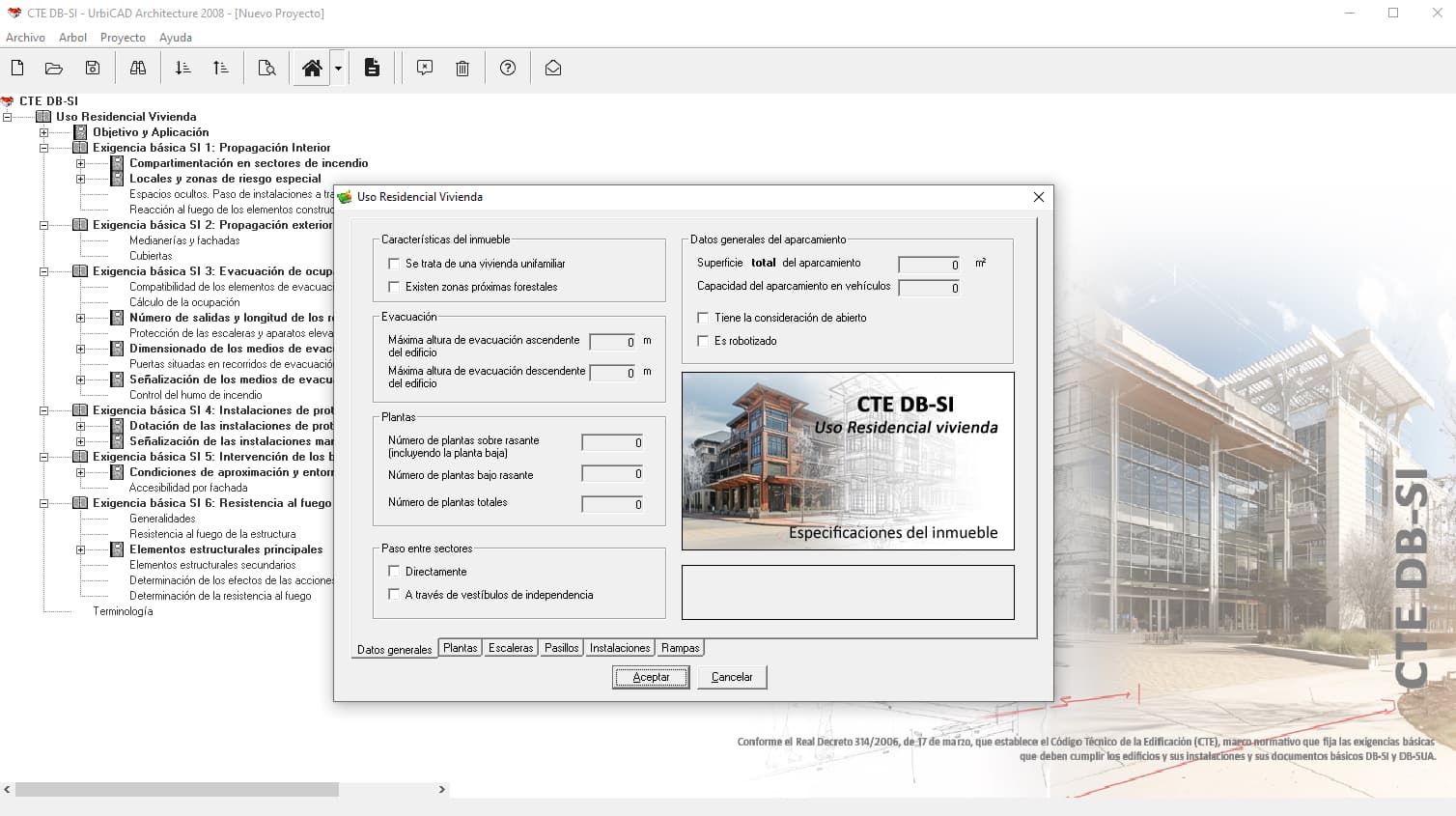Click icon beside Elementos estructurales principales
Screen dimensions: 1456x816
[117, 549]
